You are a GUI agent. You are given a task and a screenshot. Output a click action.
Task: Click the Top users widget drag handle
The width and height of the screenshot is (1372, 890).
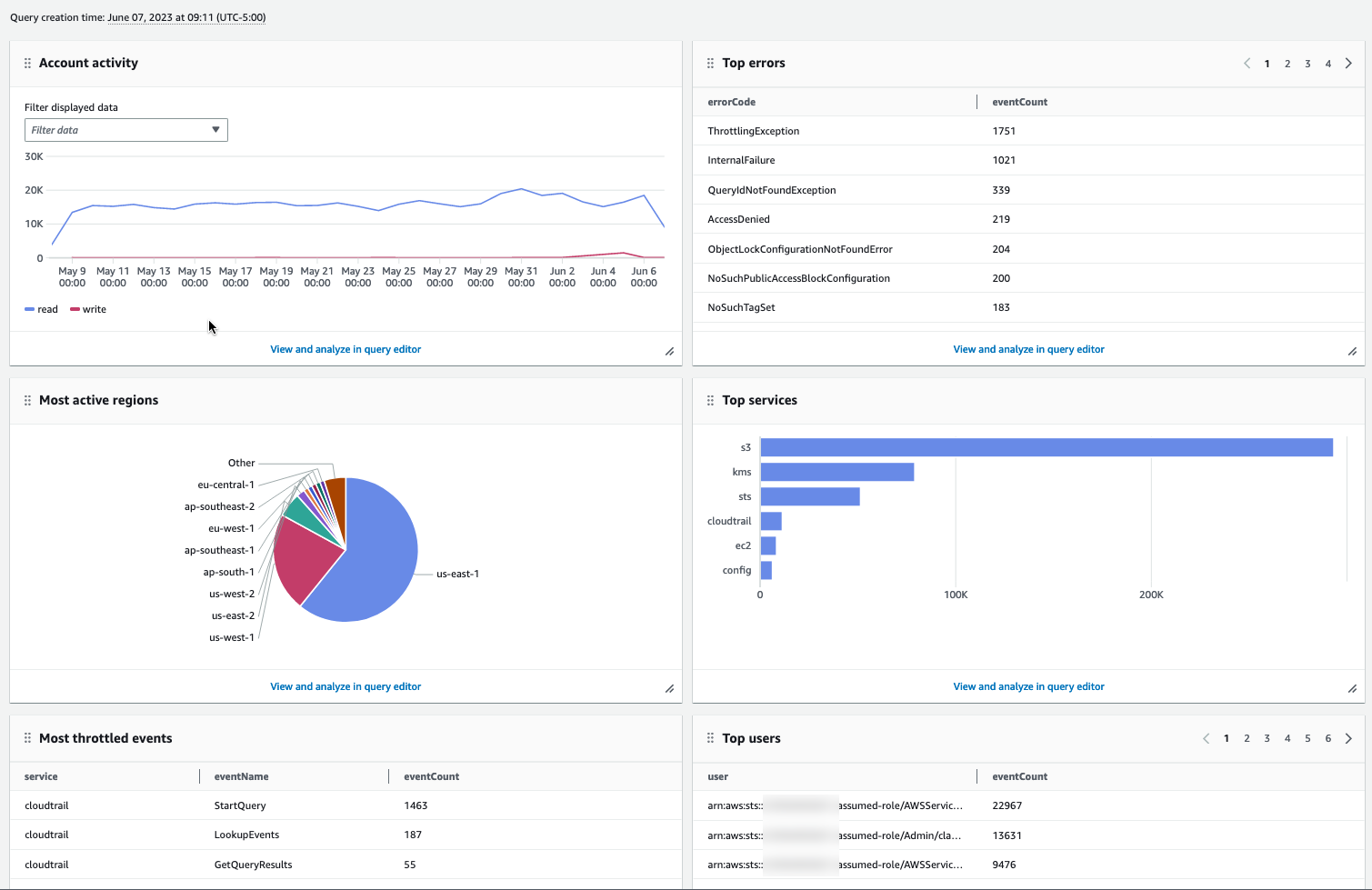coord(710,738)
